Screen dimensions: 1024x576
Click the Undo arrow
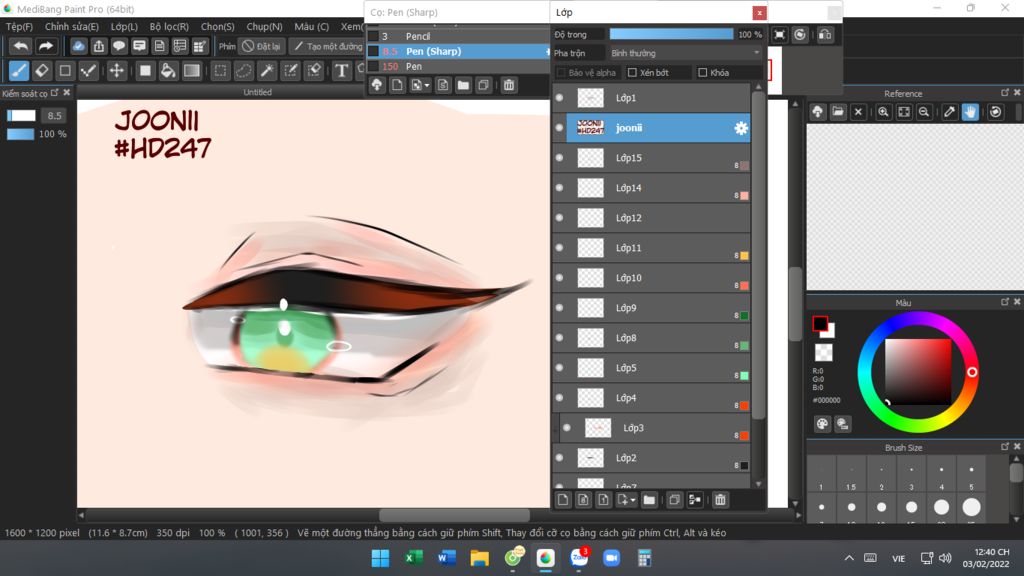[21, 46]
